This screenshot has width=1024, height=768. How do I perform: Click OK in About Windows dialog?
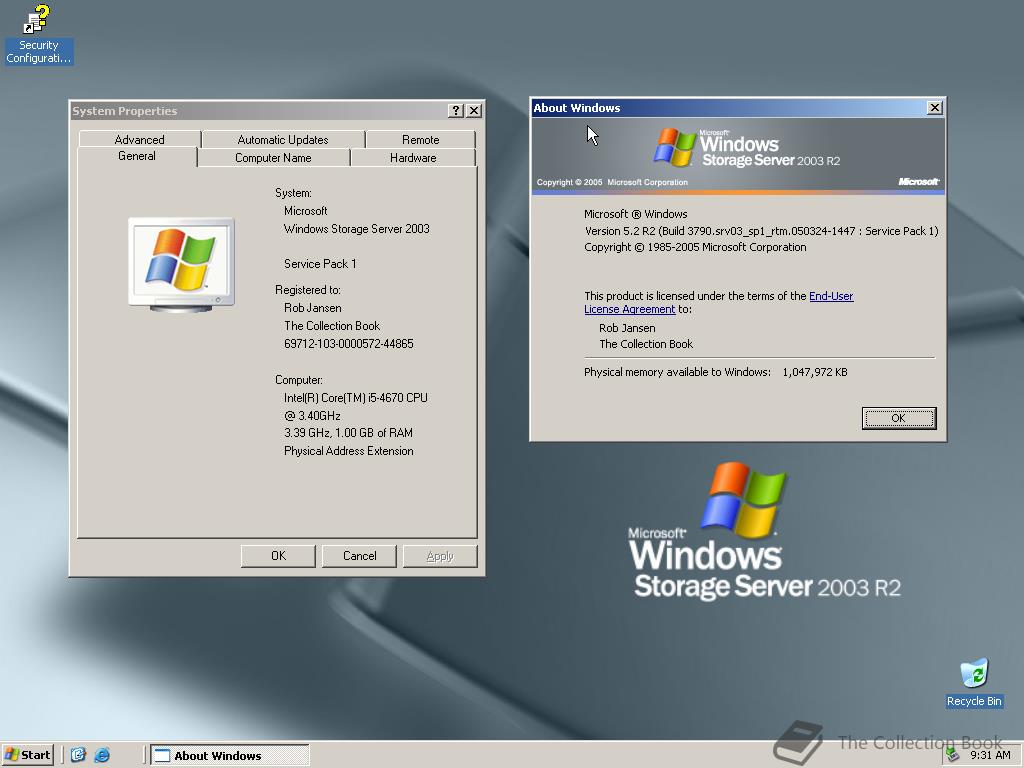pos(899,418)
